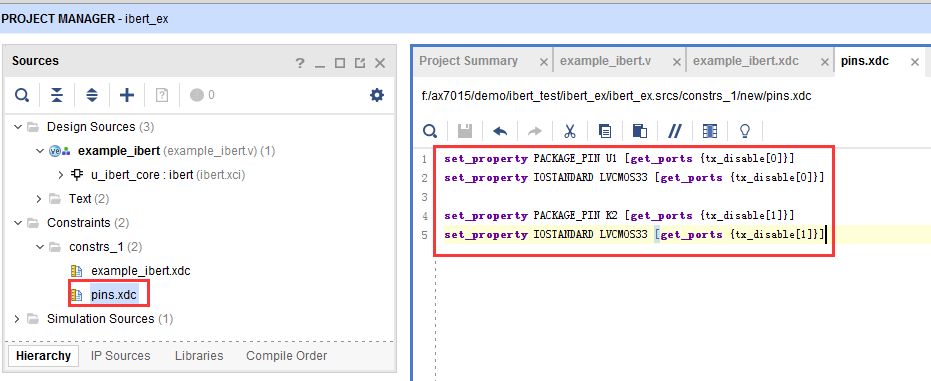Select the pins.xdc editor tab
The image size is (931, 381).
point(864,61)
